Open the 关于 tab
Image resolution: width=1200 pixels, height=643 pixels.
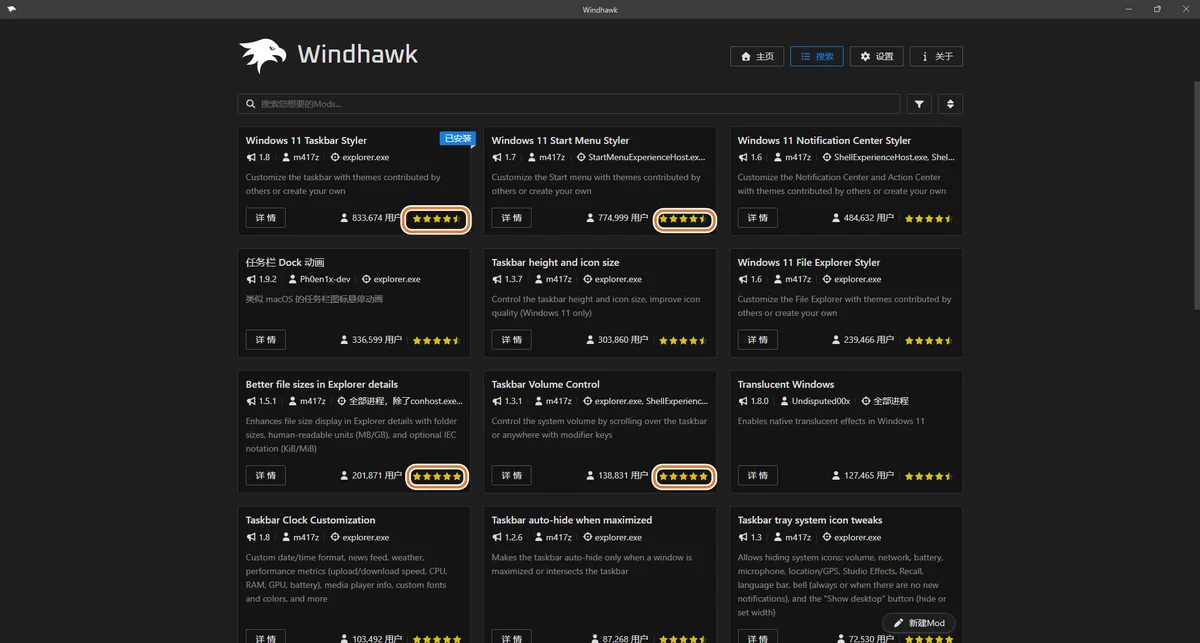point(936,56)
